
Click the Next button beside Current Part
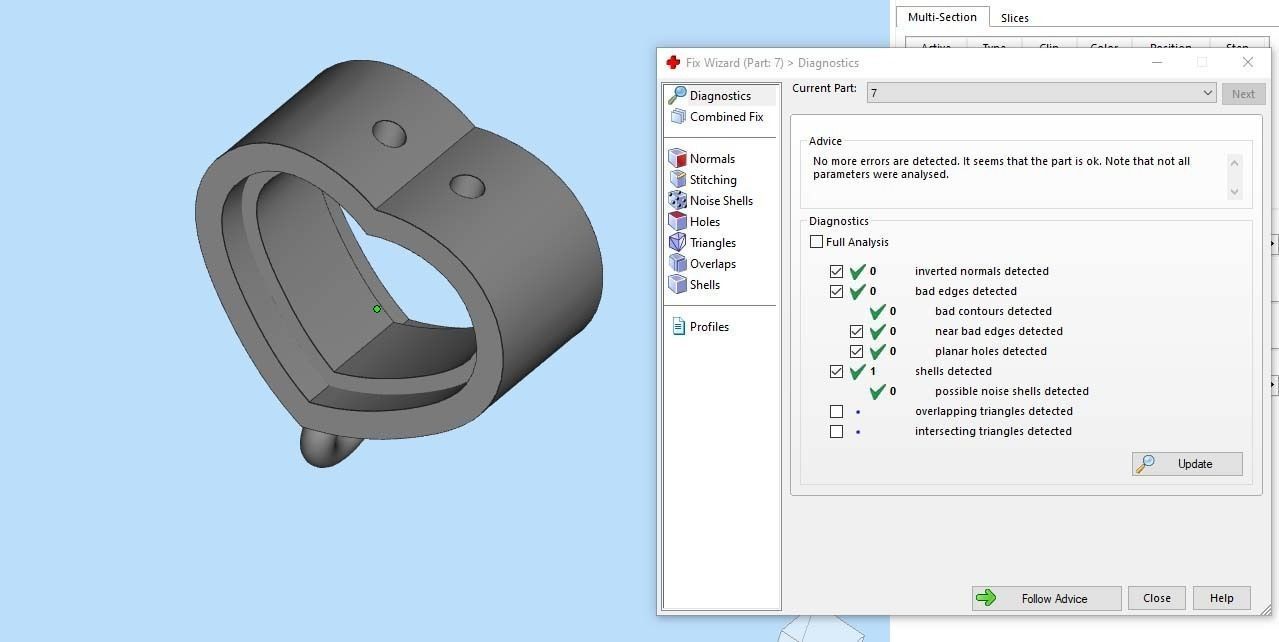point(1243,94)
